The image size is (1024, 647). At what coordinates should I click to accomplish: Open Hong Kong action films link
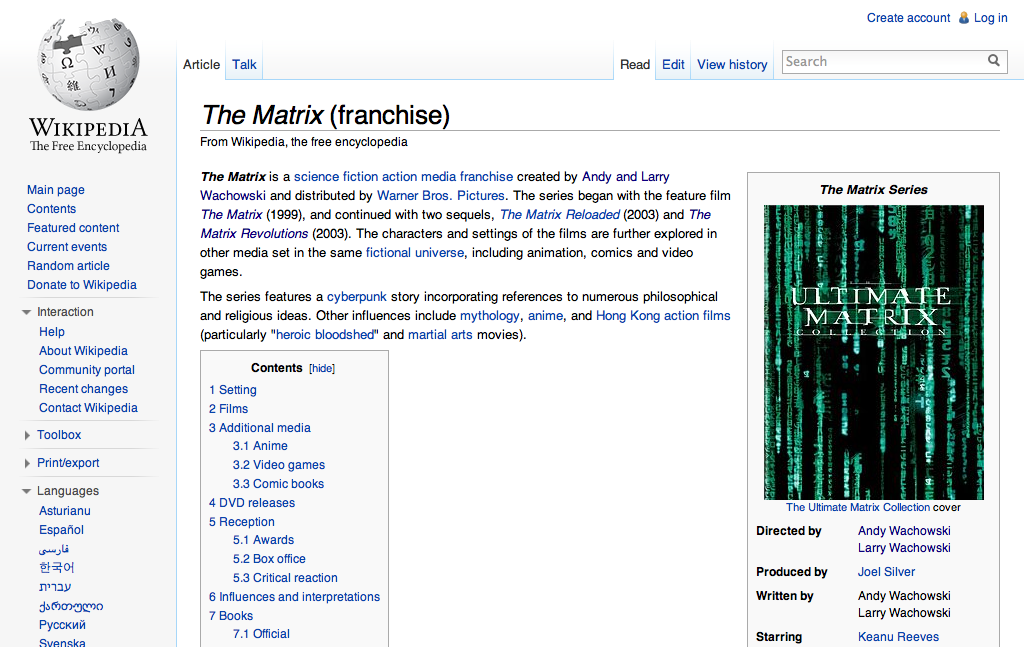coord(663,315)
